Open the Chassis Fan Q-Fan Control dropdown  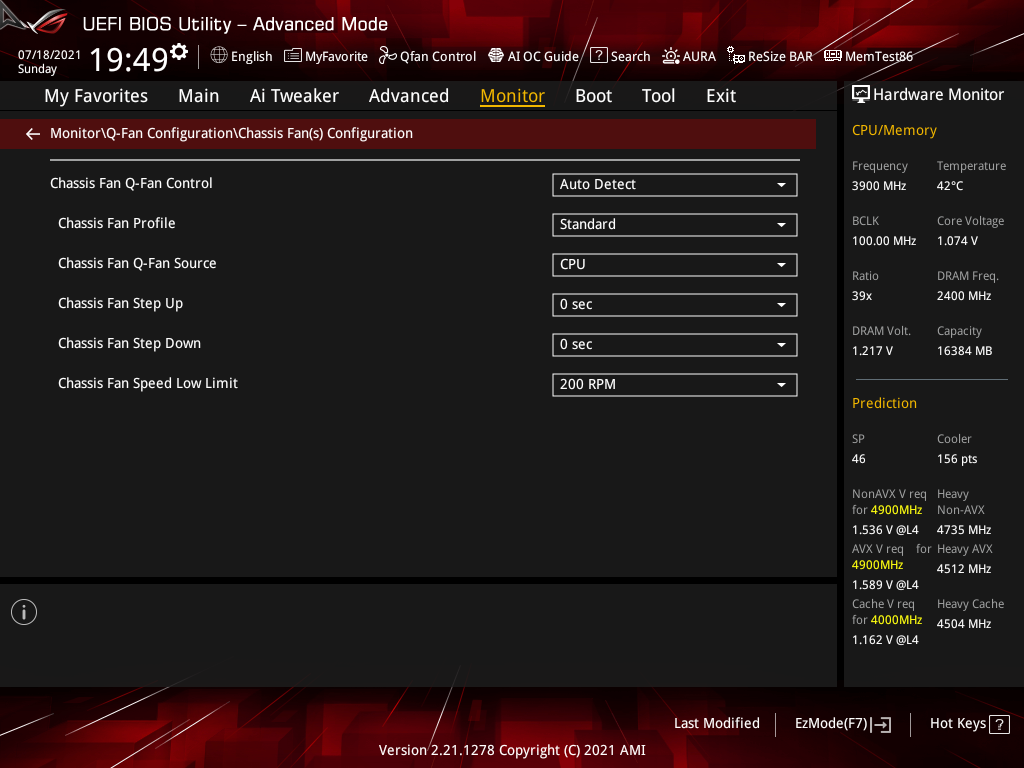674,184
